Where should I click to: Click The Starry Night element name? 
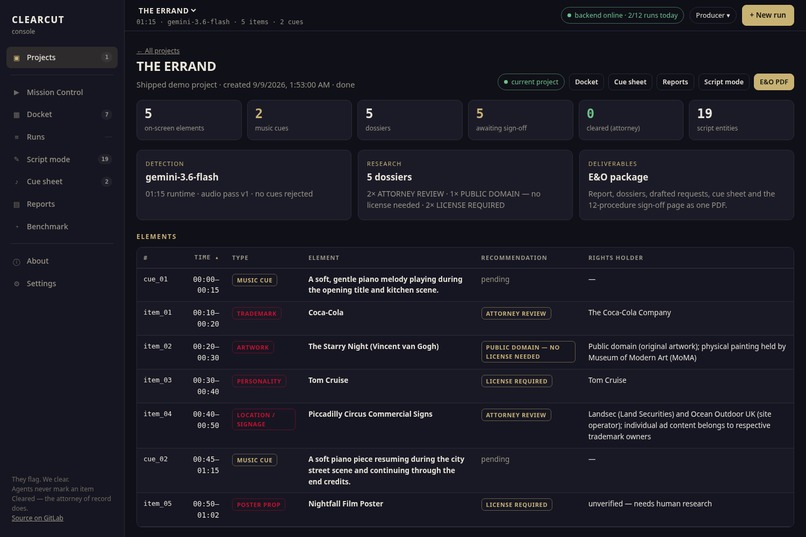click(373, 346)
